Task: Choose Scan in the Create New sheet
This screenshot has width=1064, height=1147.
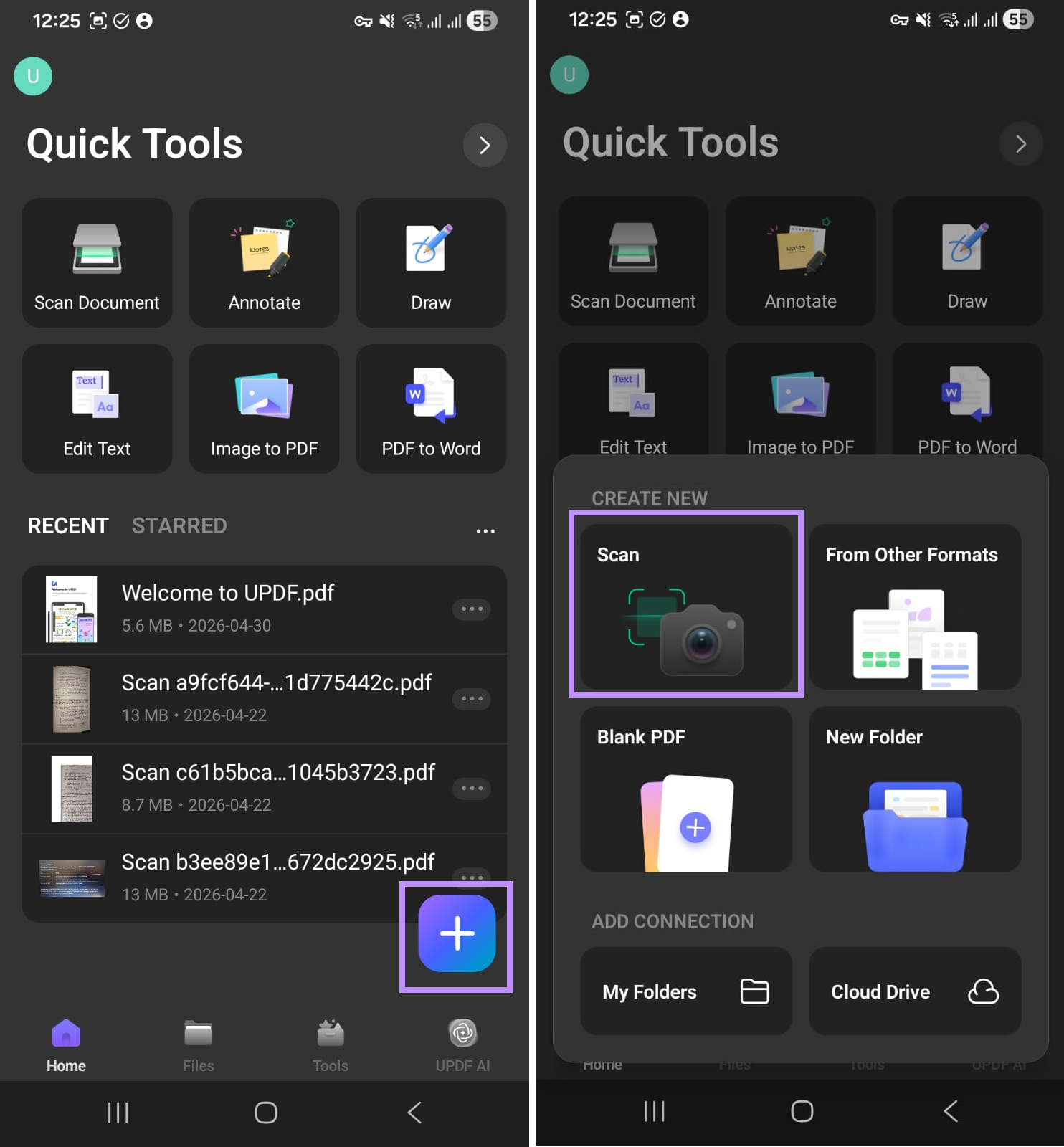Action: (686, 606)
